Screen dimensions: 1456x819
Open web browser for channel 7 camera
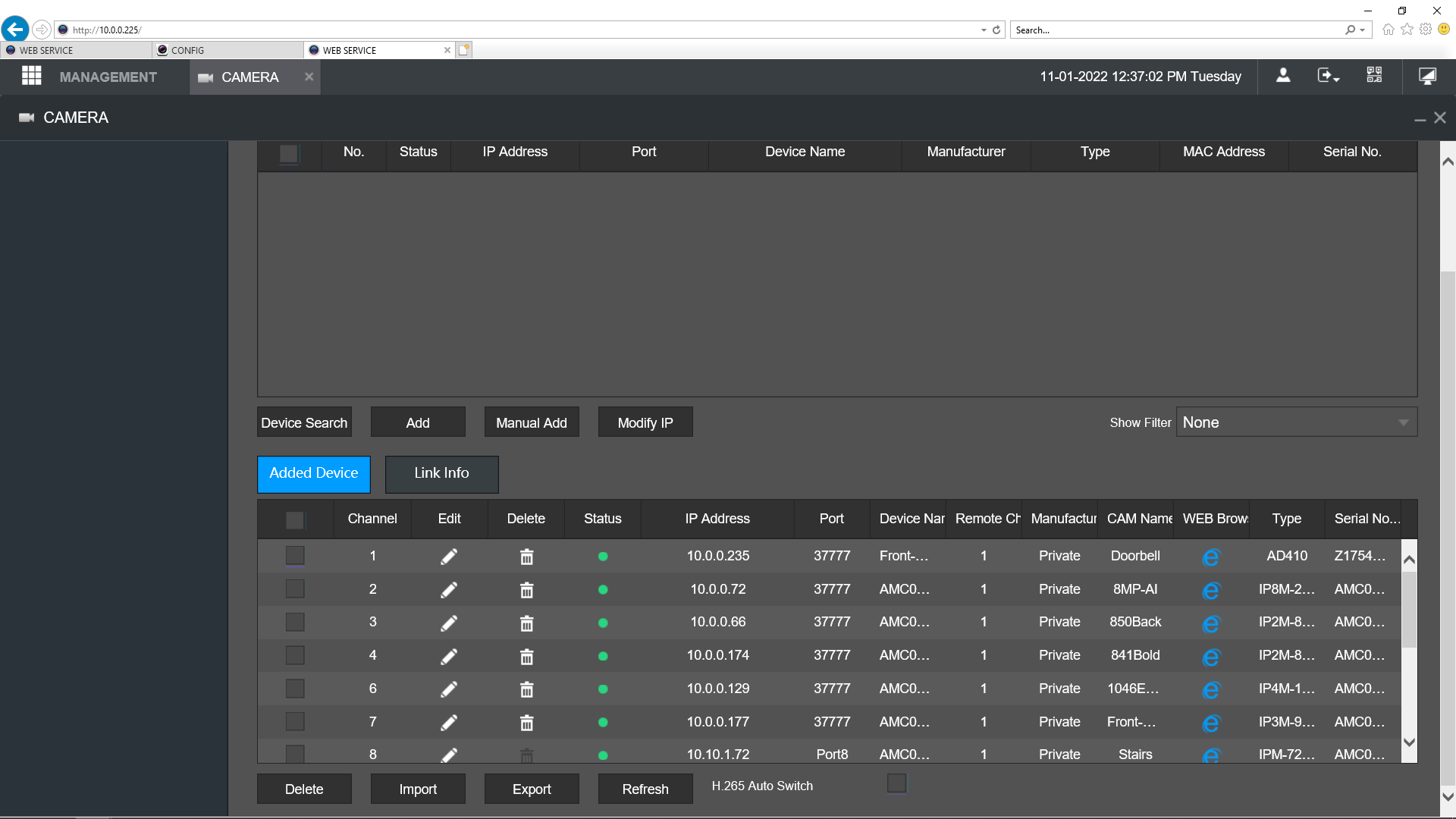pos(1211,723)
